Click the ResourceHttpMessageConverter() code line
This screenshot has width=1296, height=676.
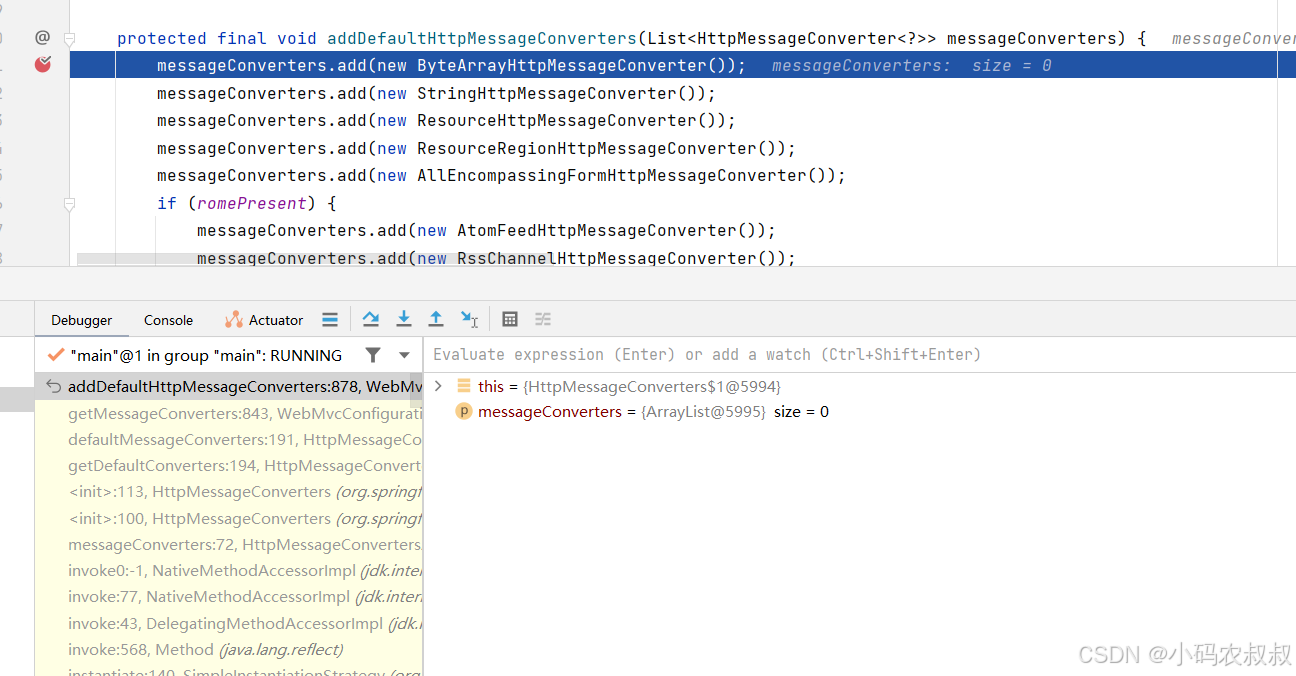(x=446, y=120)
